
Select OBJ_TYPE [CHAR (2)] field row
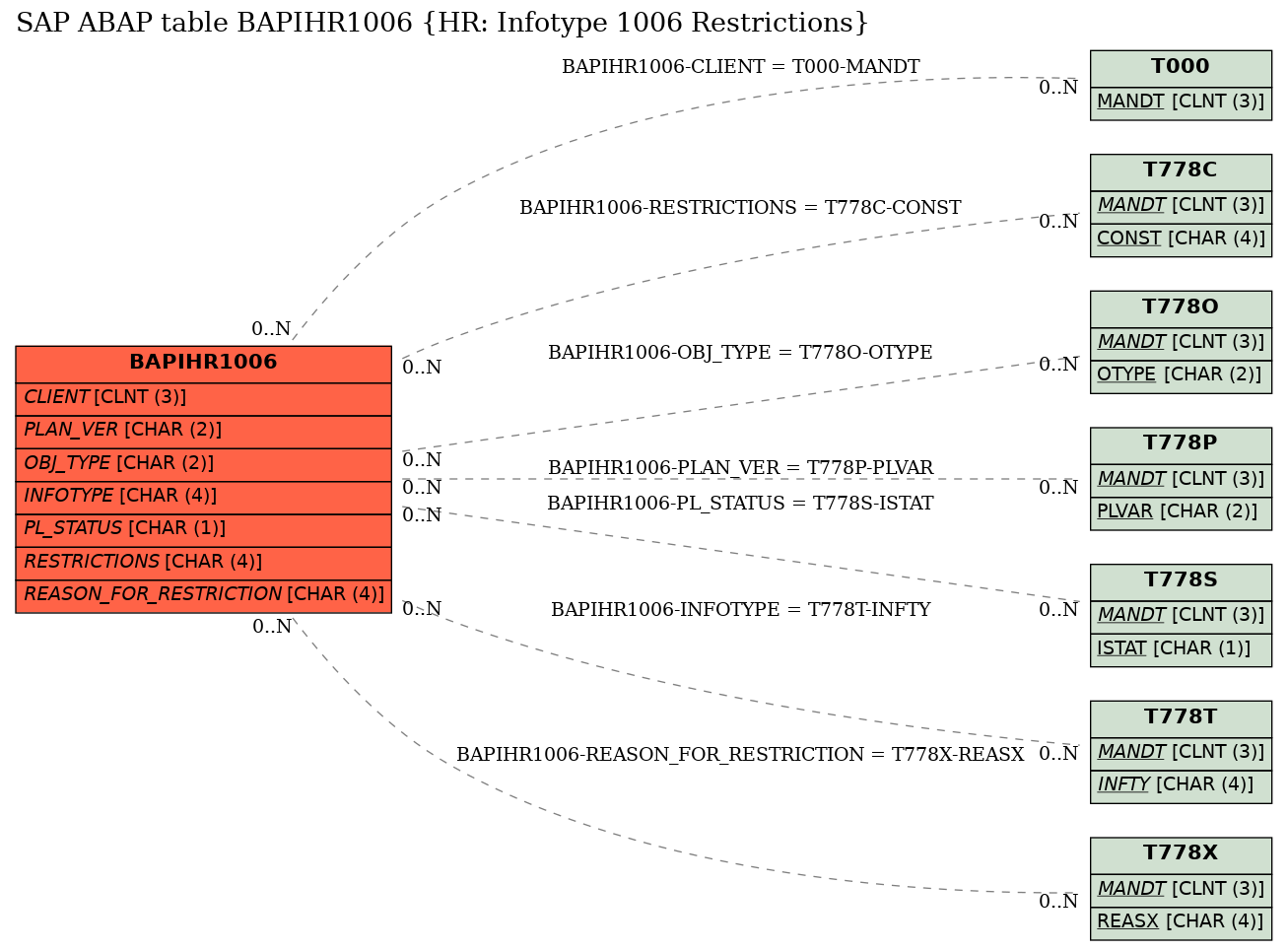click(204, 463)
